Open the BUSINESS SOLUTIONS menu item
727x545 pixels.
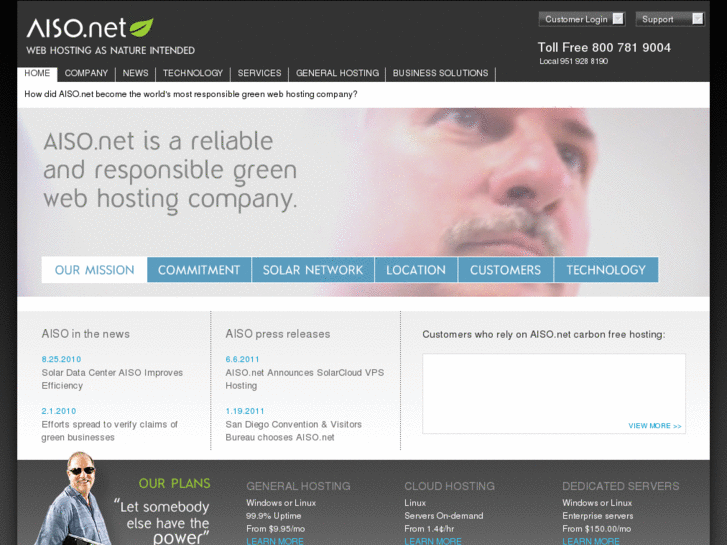click(x=440, y=73)
